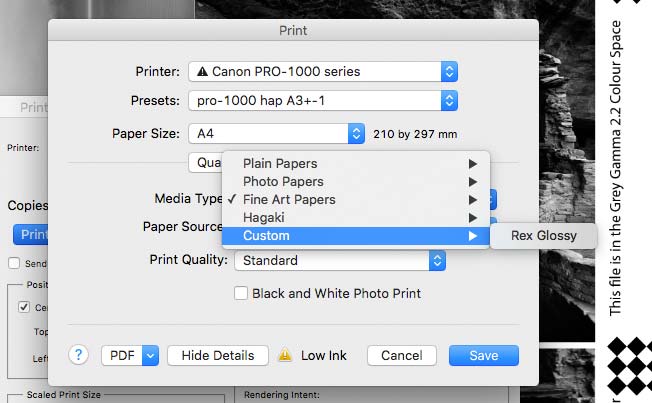Image resolution: width=652 pixels, height=403 pixels.
Task: Open the Printer dropdown showing Canon PRO-1000 series
Action: (x=323, y=72)
